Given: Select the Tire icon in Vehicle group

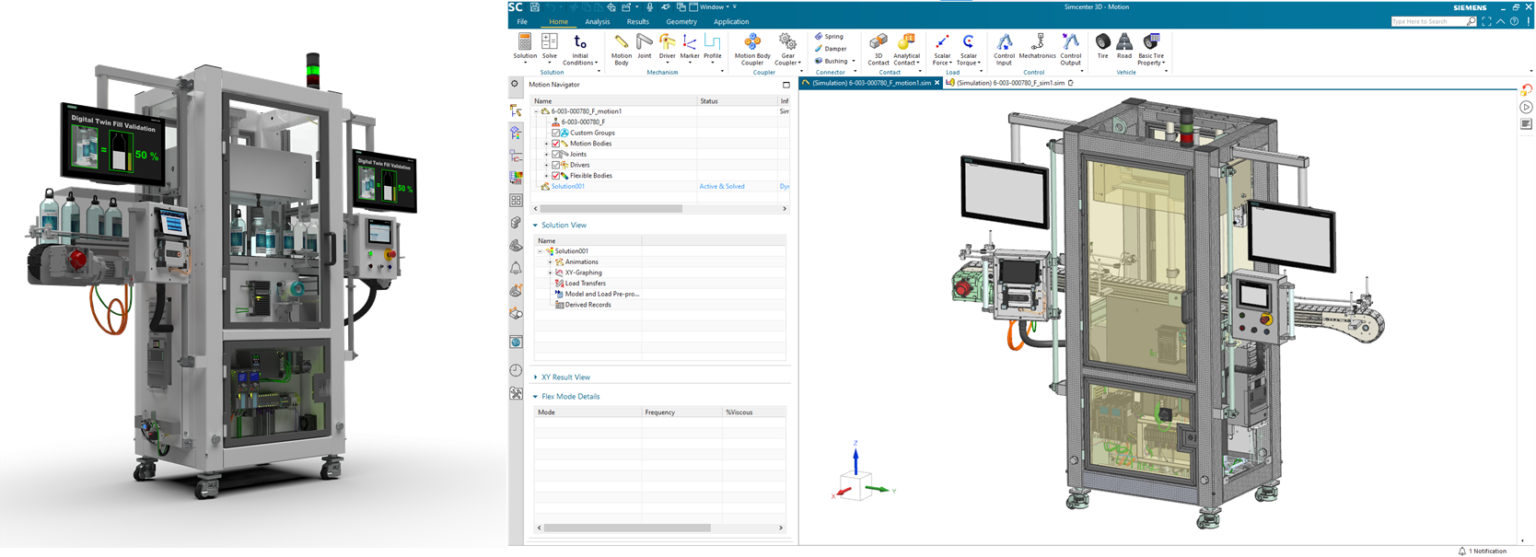Looking at the screenshot, I should click(1102, 42).
